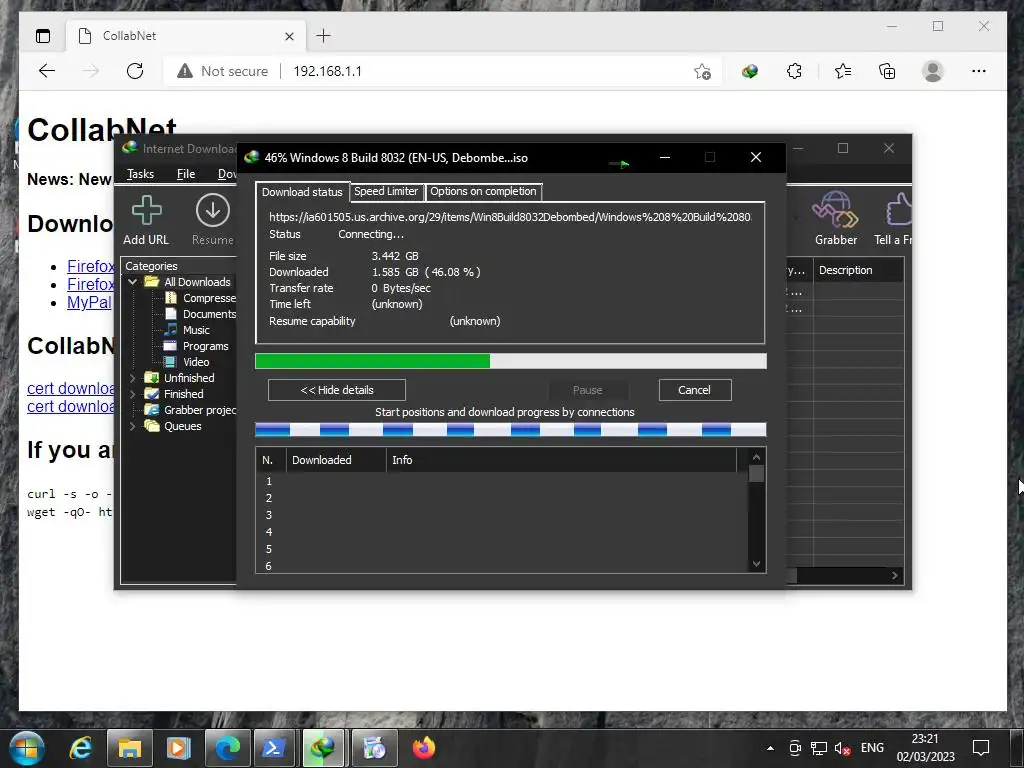Open PowerShell from taskbar
Image resolution: width=1024 pixels, height=768 pixels.
coord(274,748)
